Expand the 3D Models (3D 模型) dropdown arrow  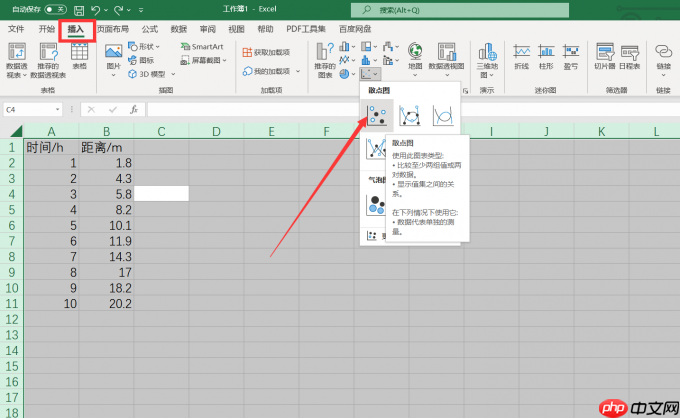coord(173,74)
